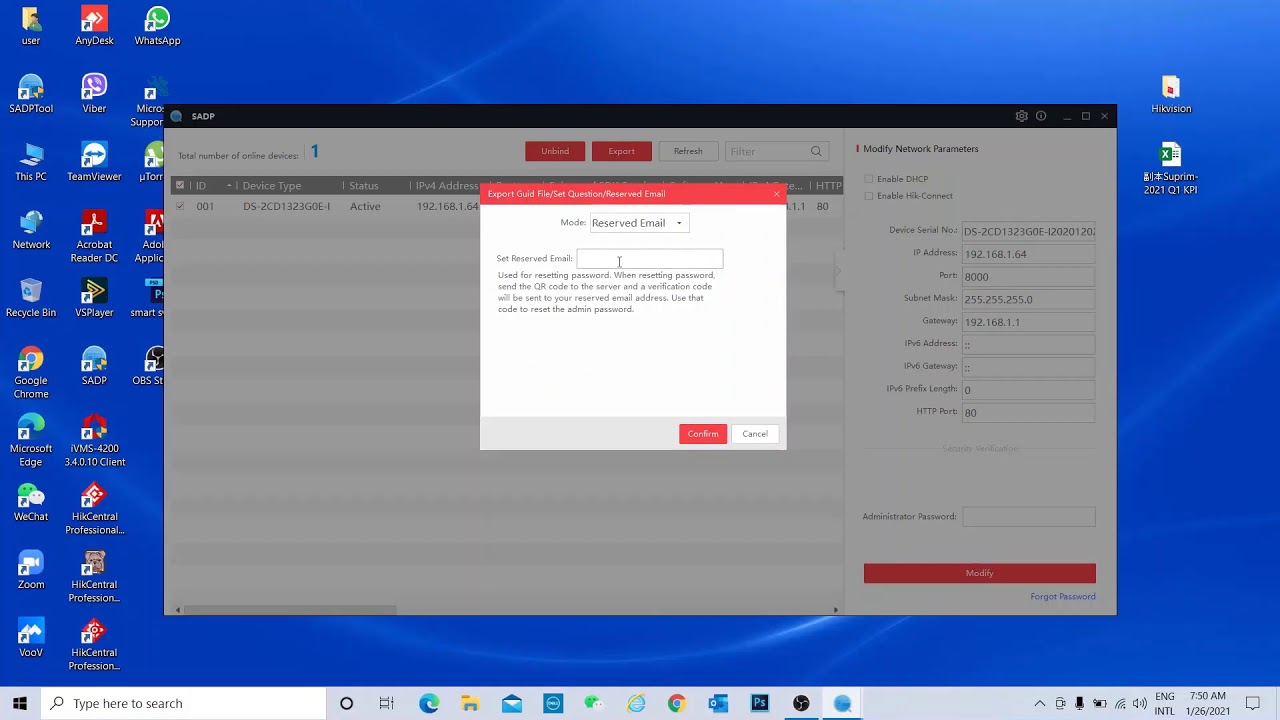Viewport: 1280px width, 720px height.
Task: Open Viber desktop icon
Action: (x=94, y=94)
